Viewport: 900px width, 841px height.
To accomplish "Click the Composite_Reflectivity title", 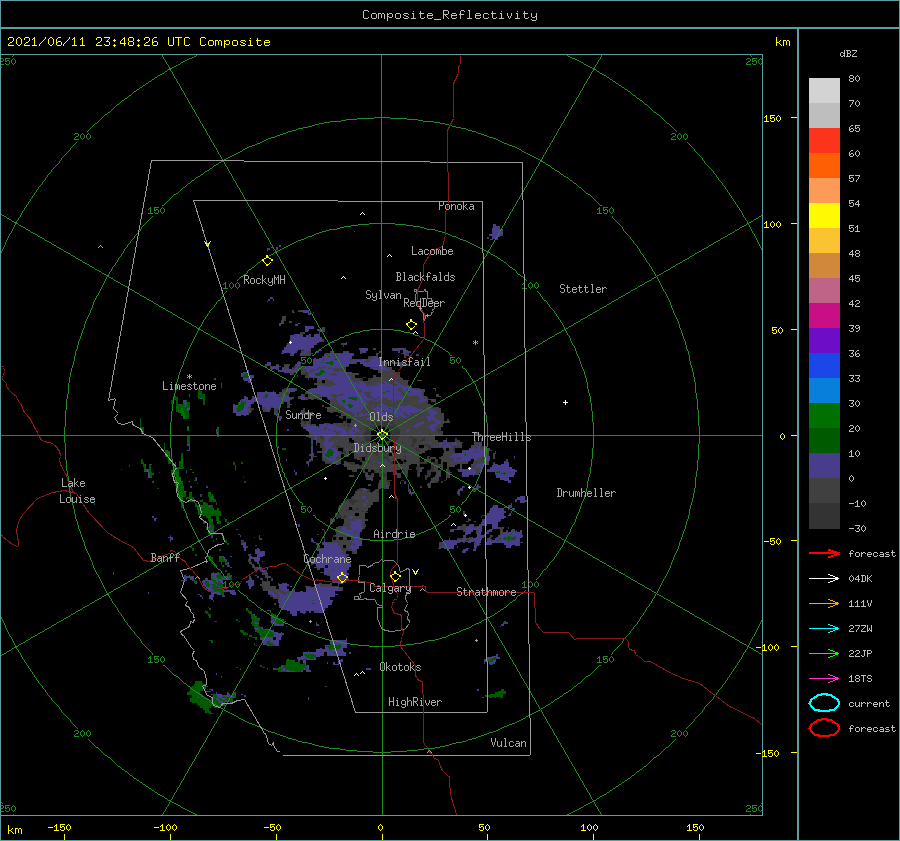I will pyautogui.click(x=450, y=15).
